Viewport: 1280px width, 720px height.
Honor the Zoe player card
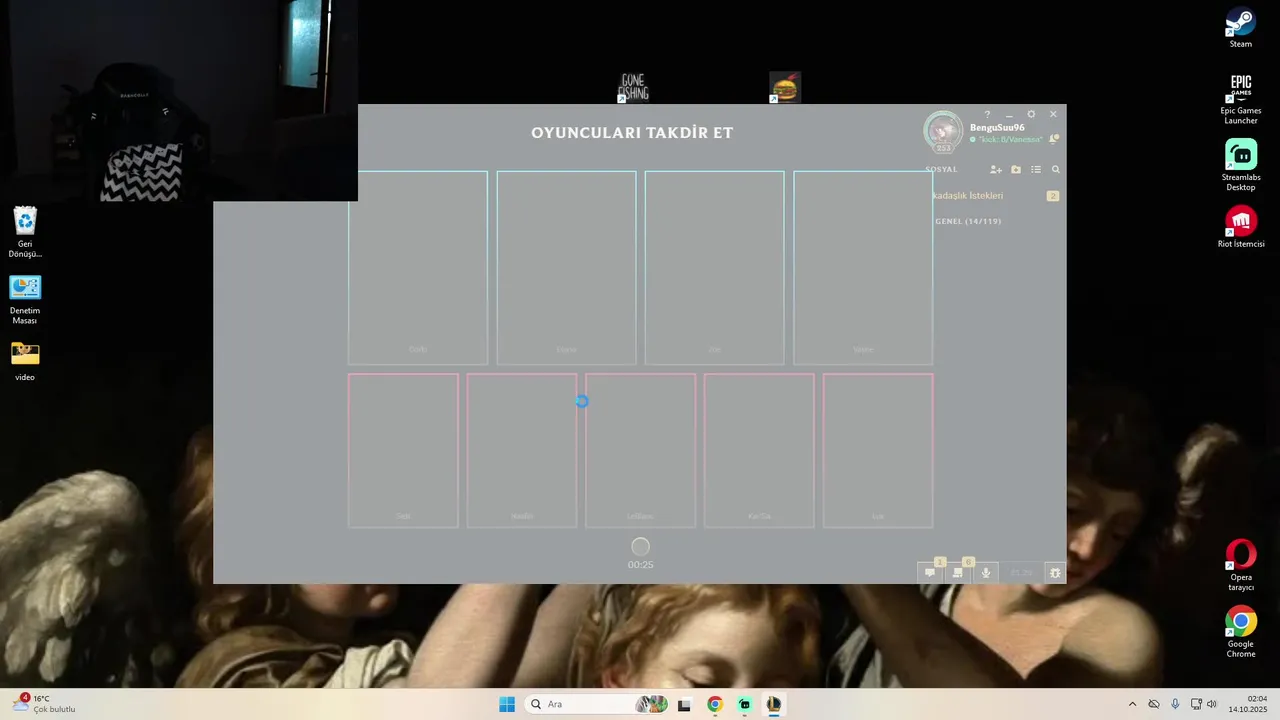[715, 268]
